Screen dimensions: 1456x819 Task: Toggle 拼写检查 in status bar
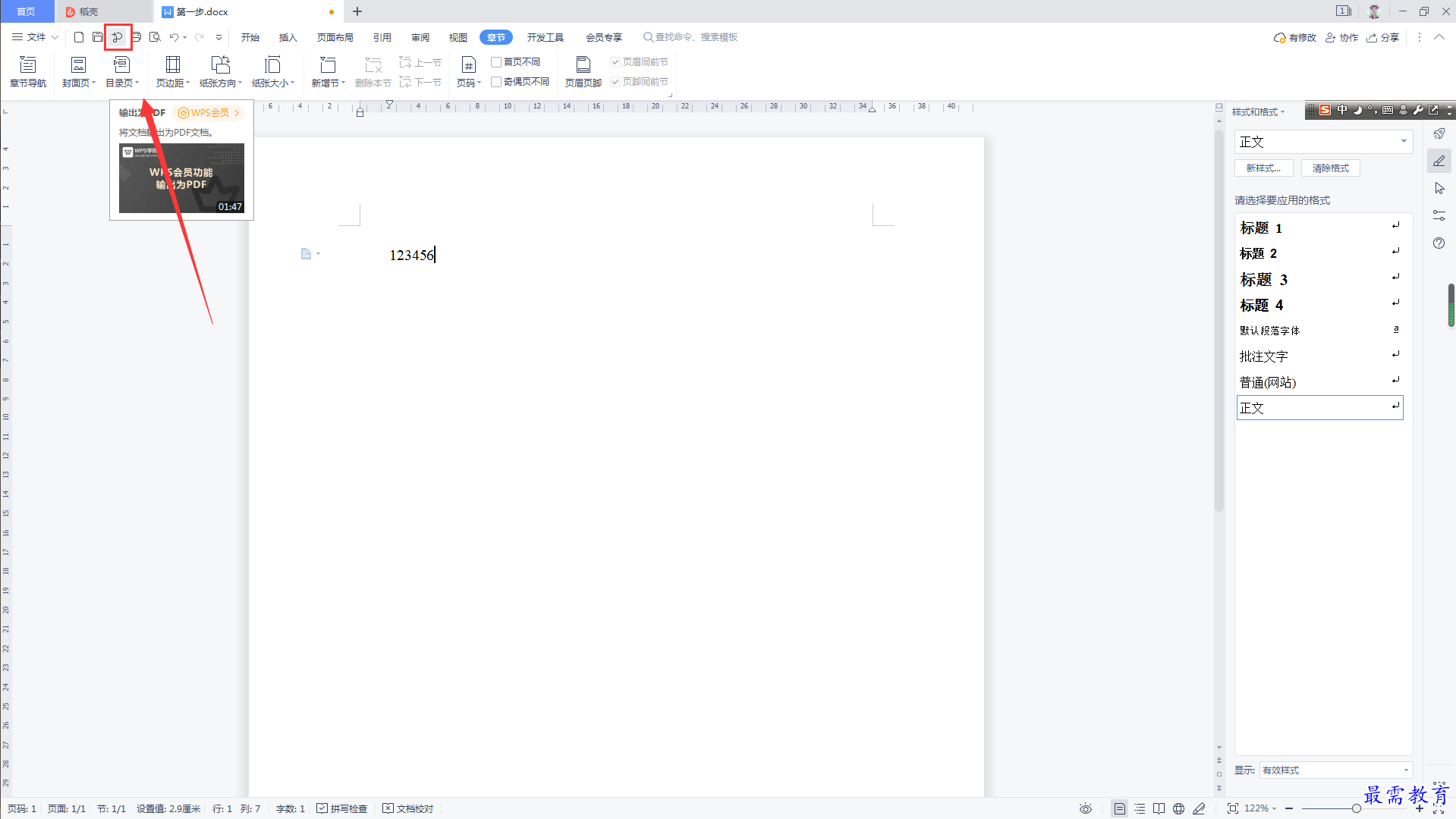342,808
